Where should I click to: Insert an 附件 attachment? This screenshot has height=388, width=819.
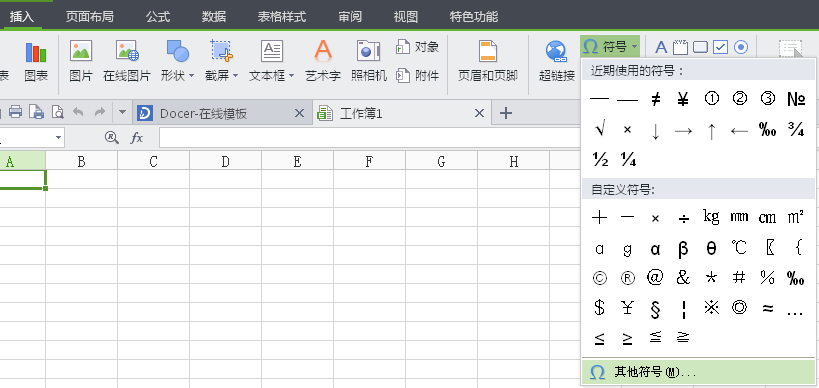(417, 76)
